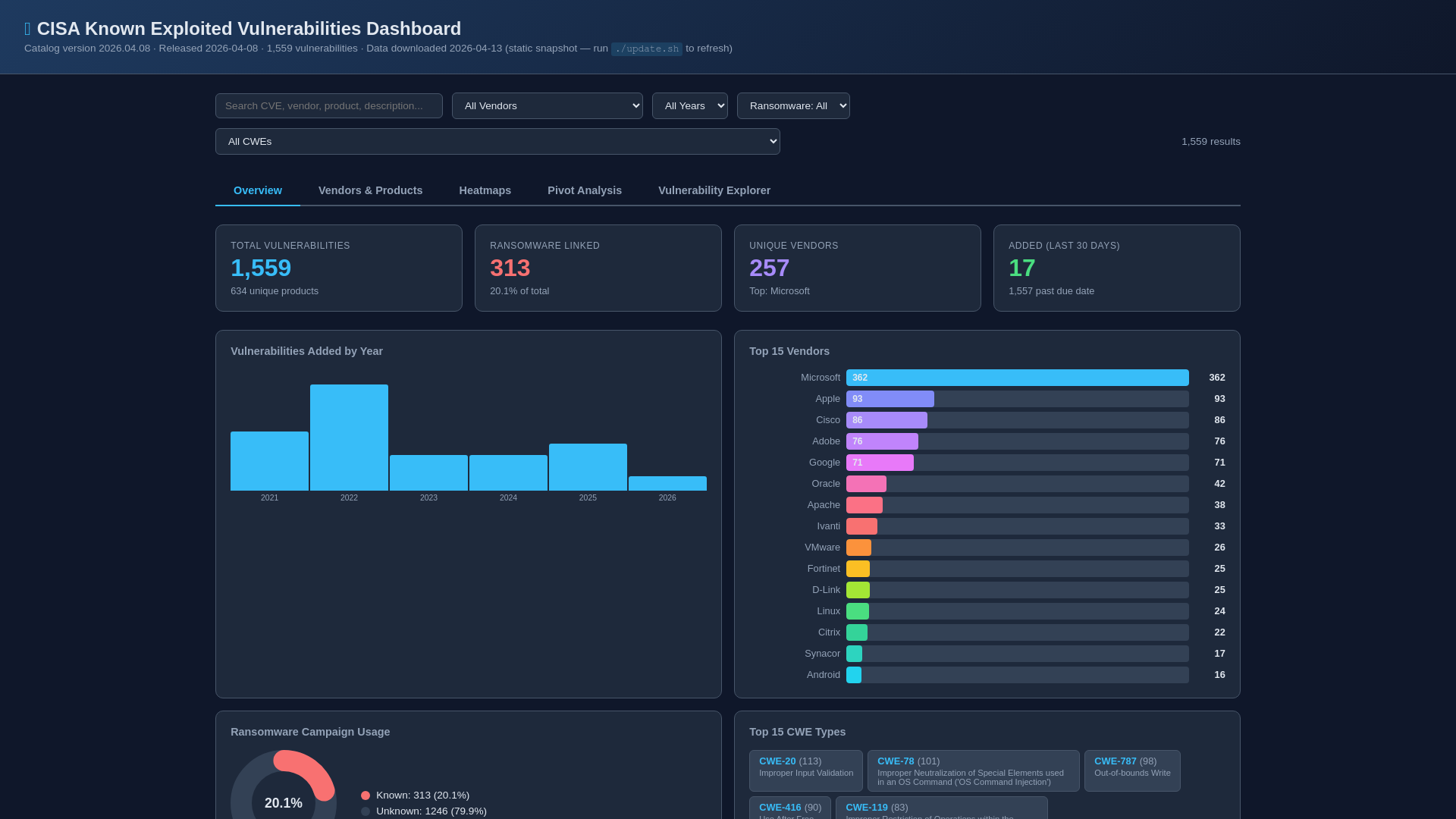Screen dimensions: 1456x819
Task: Click the 2022 bar in the year chart
Action: point(349,436)
